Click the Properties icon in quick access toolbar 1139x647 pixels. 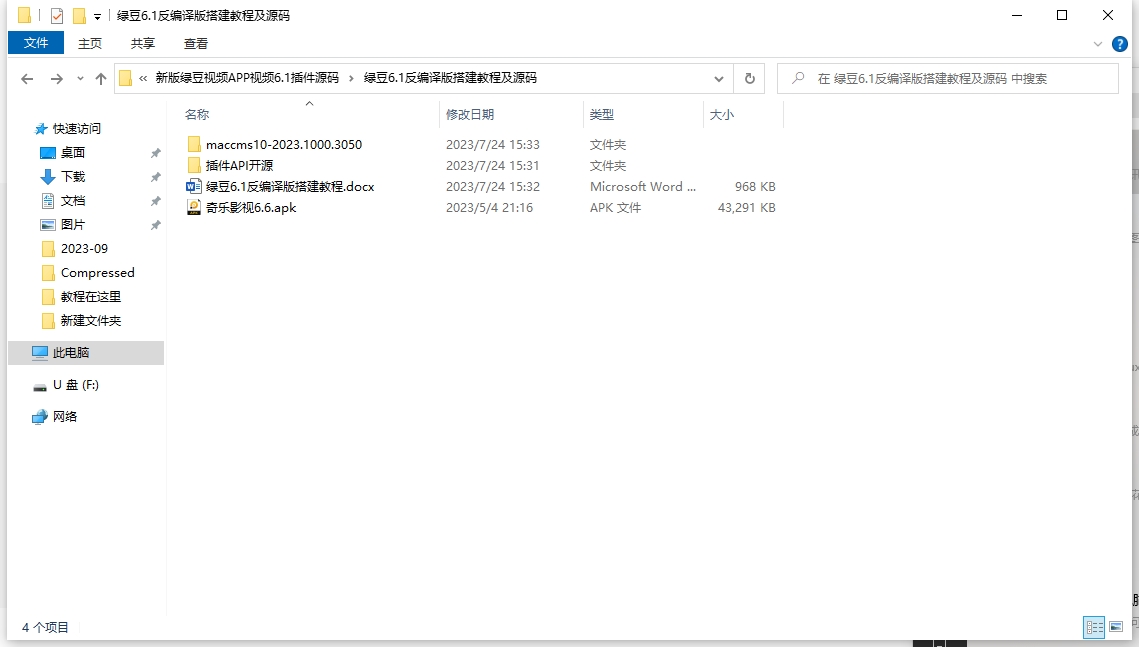[57, 15]
